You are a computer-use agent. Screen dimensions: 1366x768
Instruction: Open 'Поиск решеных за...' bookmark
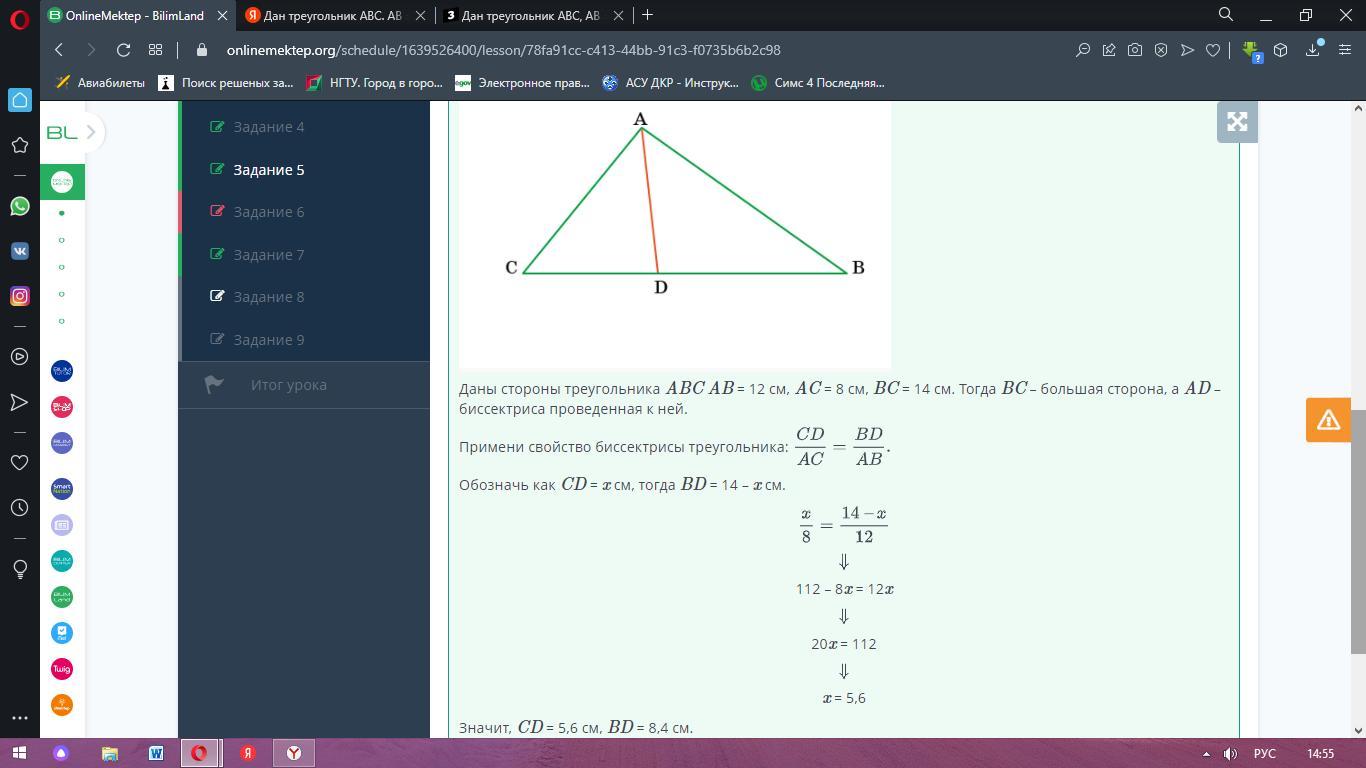(x=226, y=83)
